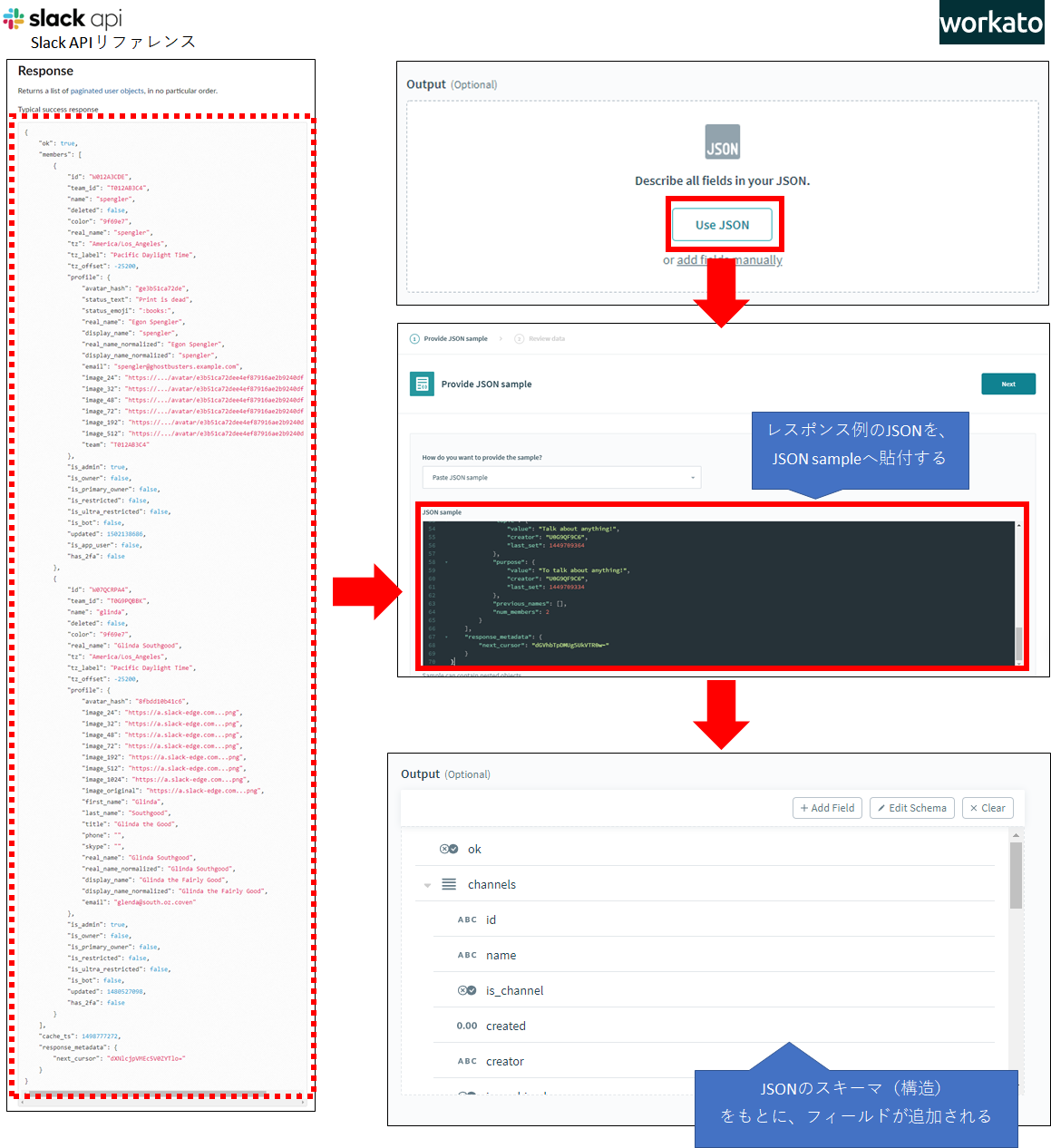1051x1148 pixels.
Task: Click the Add Field button
Action: (x=827, y=808)
